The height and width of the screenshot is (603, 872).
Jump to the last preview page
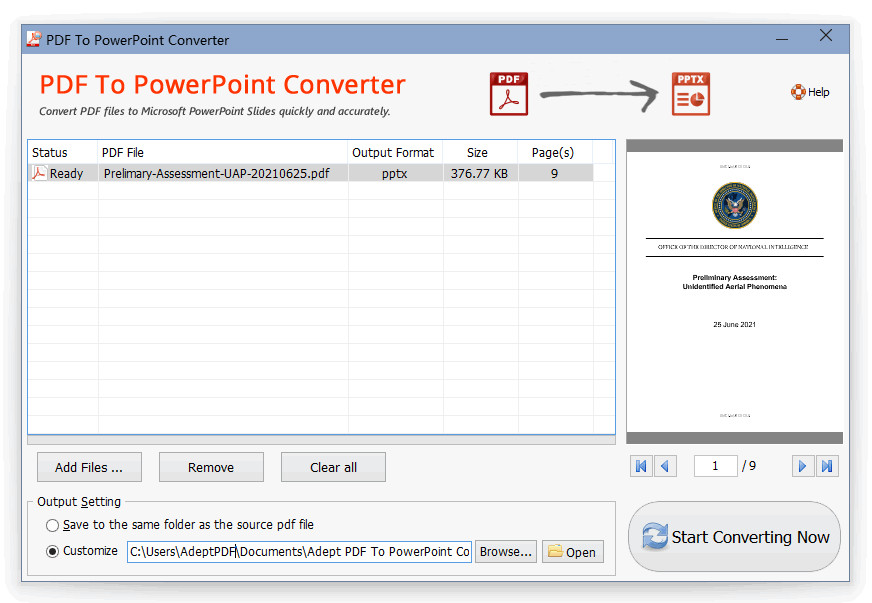[827, 466]
